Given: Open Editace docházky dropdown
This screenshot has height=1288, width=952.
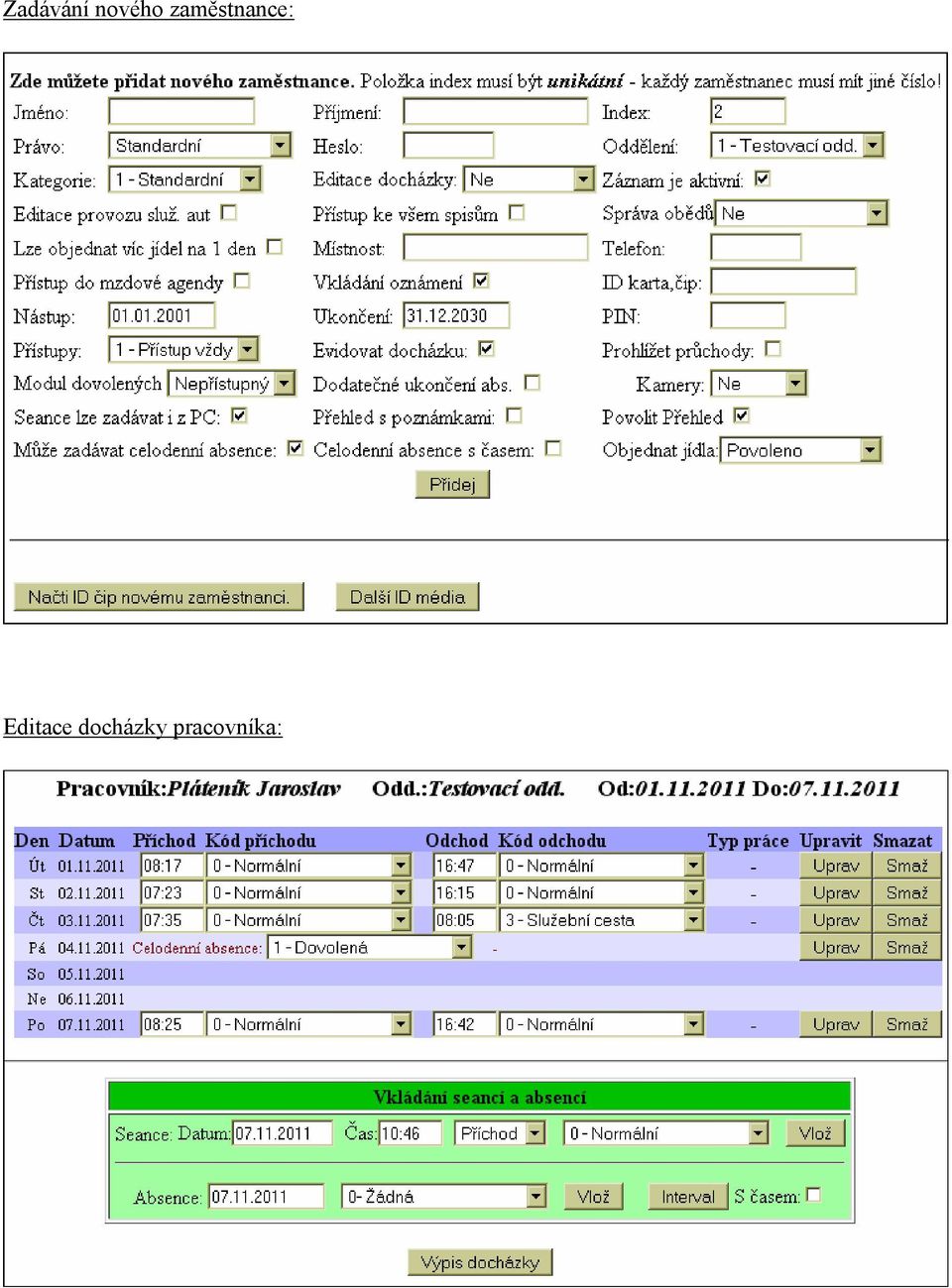Looking at the screenshot, I should (529, 179).
